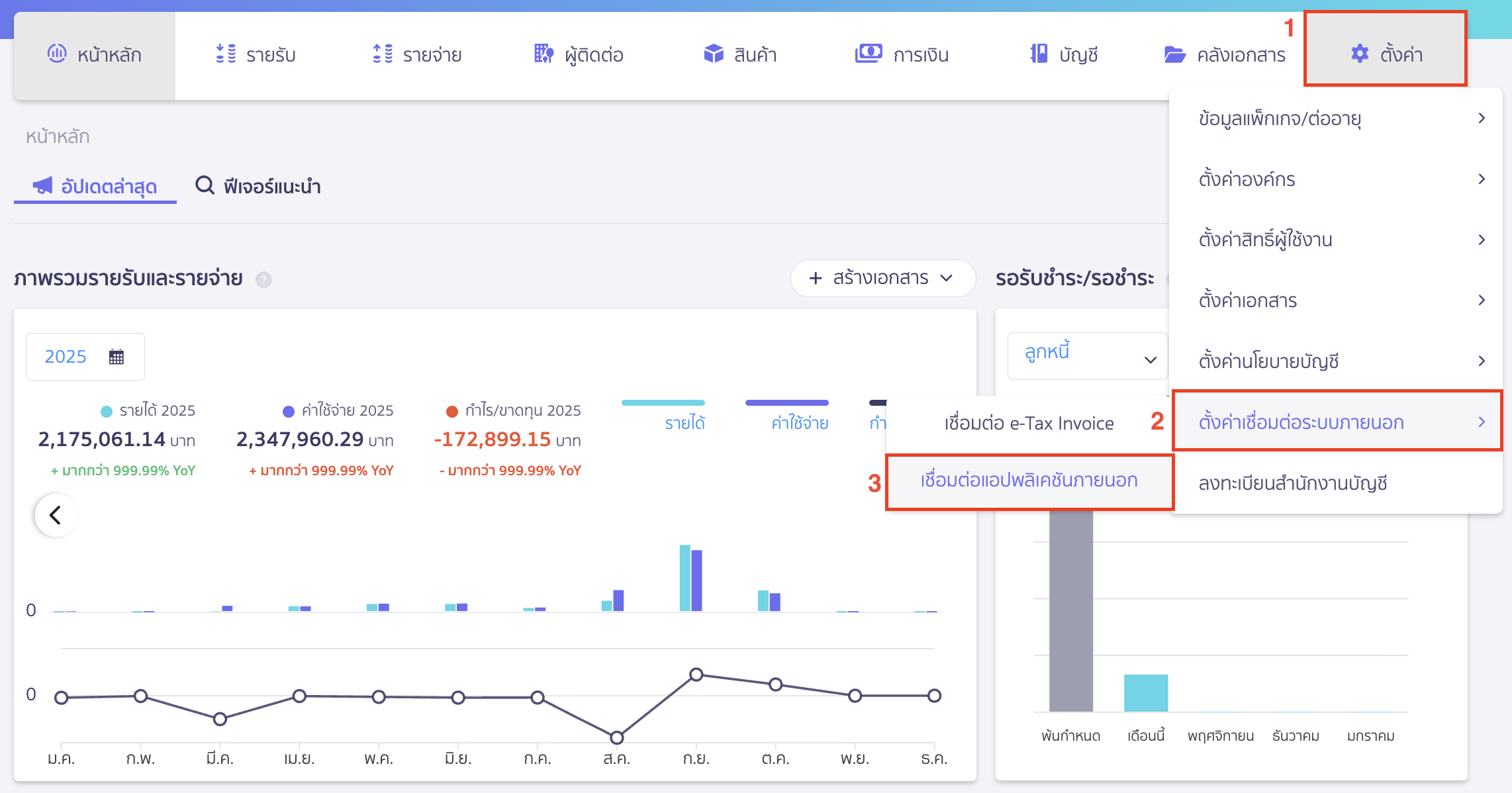Viewport: 1512px width, 793px height.
Task: Open the ลูกหนี้ selector dropdown
Action: pyautogui.click(x=1088, y=355)
